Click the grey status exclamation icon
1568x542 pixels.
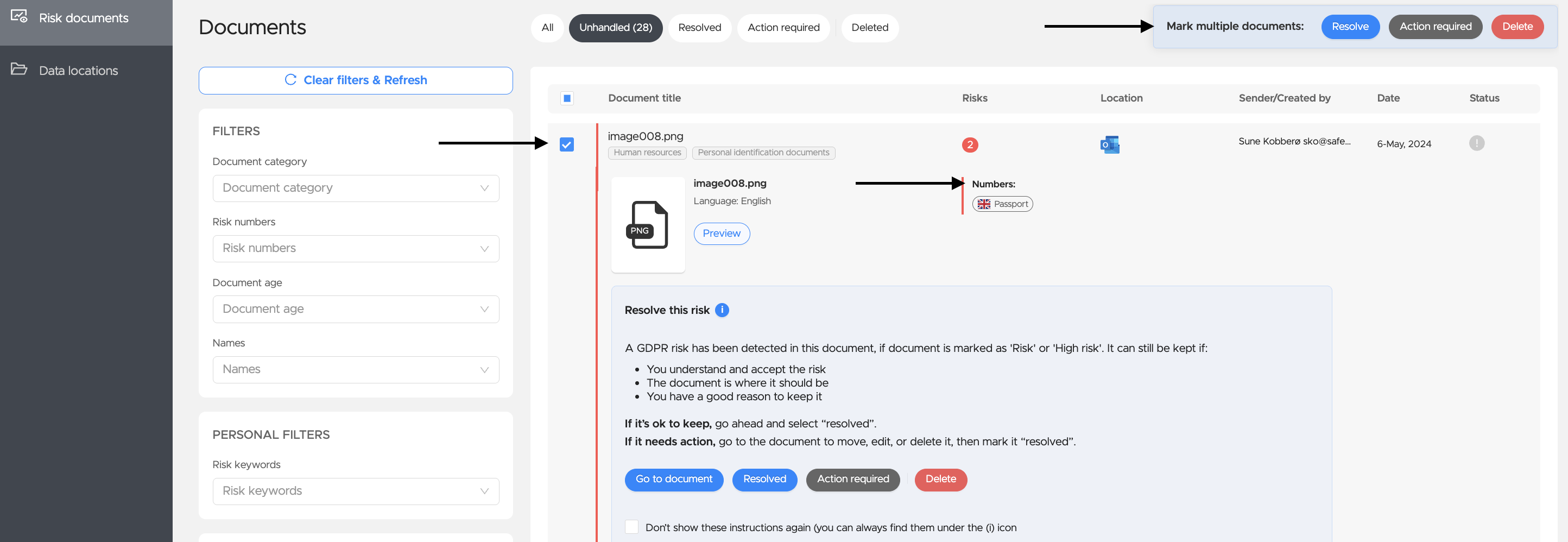pyautogui.click(x=1476, y=143)
